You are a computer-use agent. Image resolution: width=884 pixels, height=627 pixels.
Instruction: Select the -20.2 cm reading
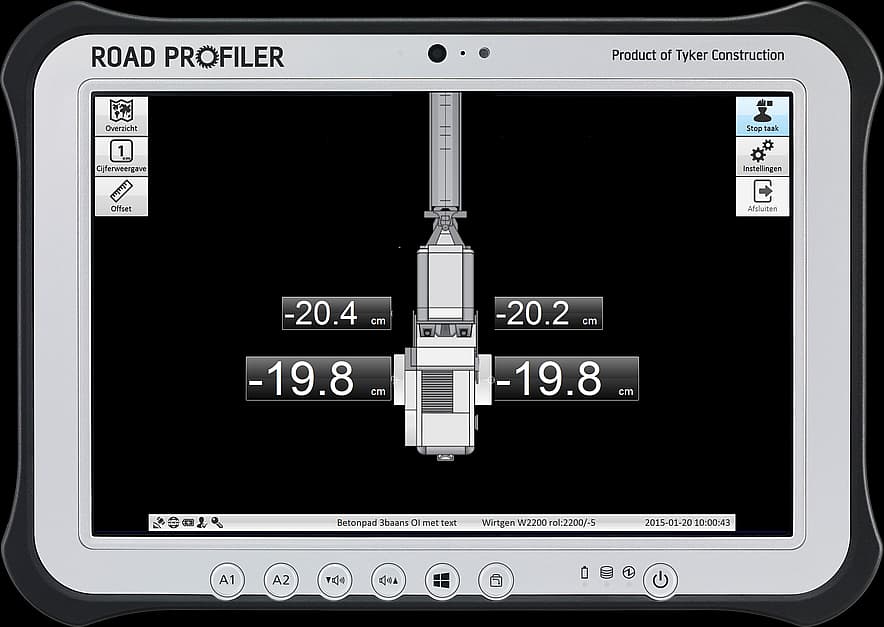point(549,314)
